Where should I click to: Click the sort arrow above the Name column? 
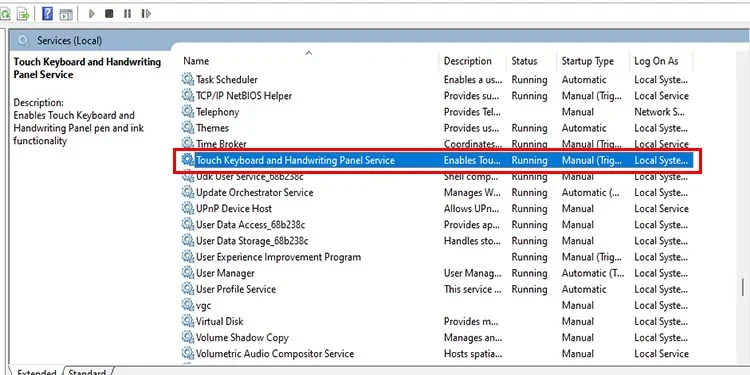(309, 53)
